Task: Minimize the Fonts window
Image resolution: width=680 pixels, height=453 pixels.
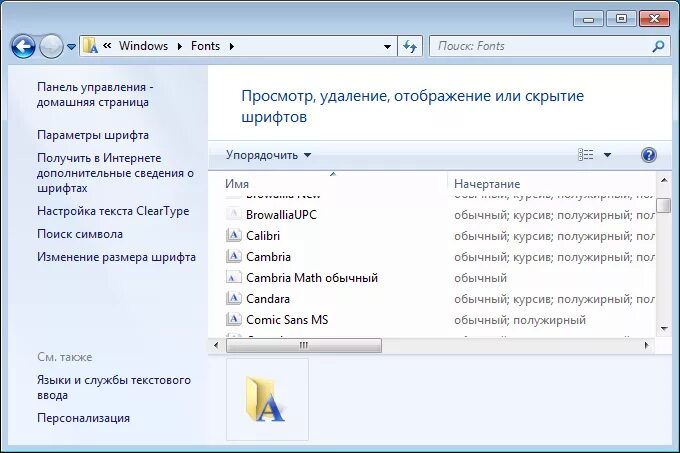Action: tap(588, 19)
